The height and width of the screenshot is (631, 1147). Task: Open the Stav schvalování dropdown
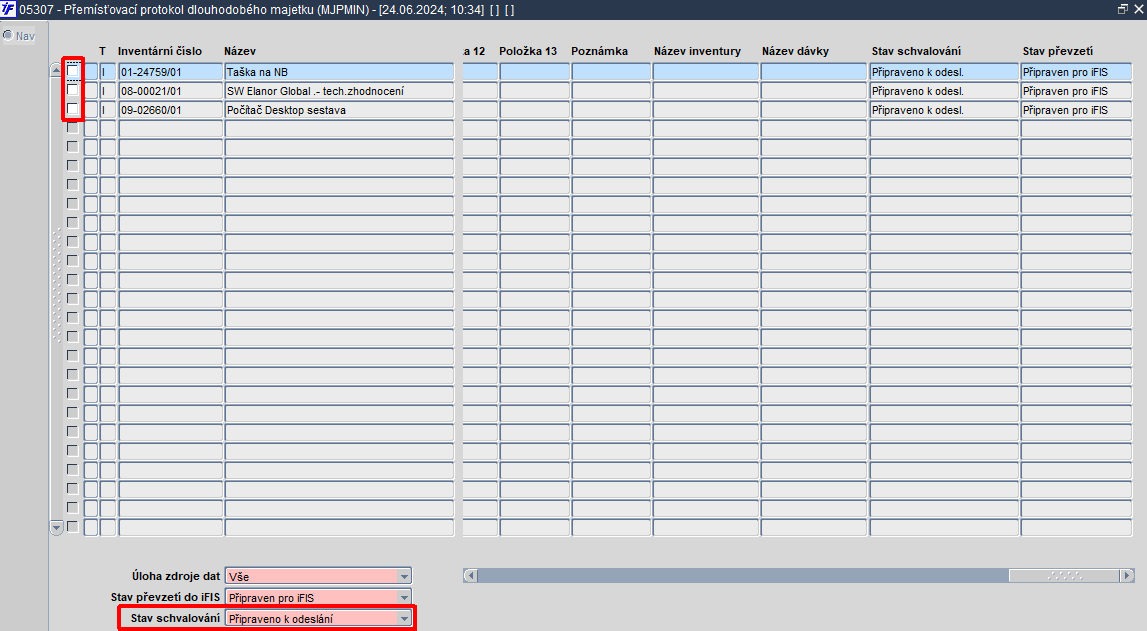tap(404, 619)
